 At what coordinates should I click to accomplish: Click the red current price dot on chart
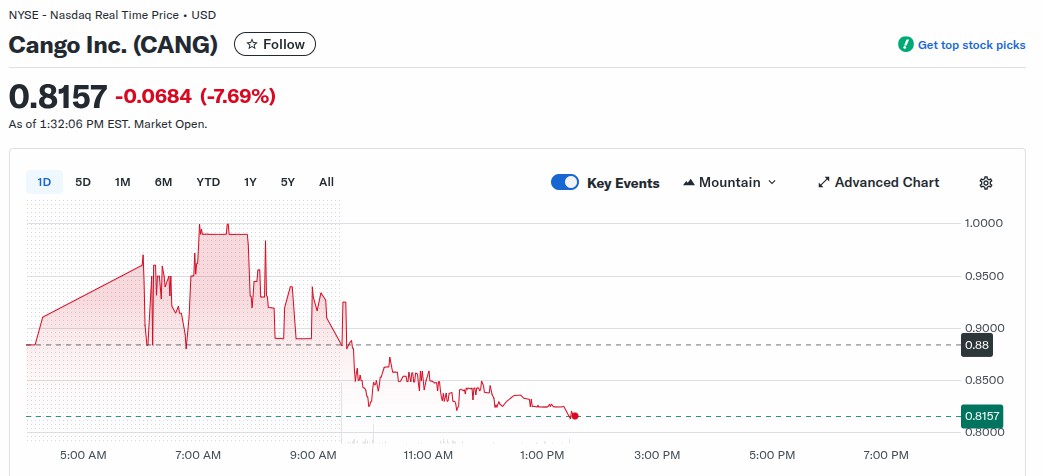[574, 415]
